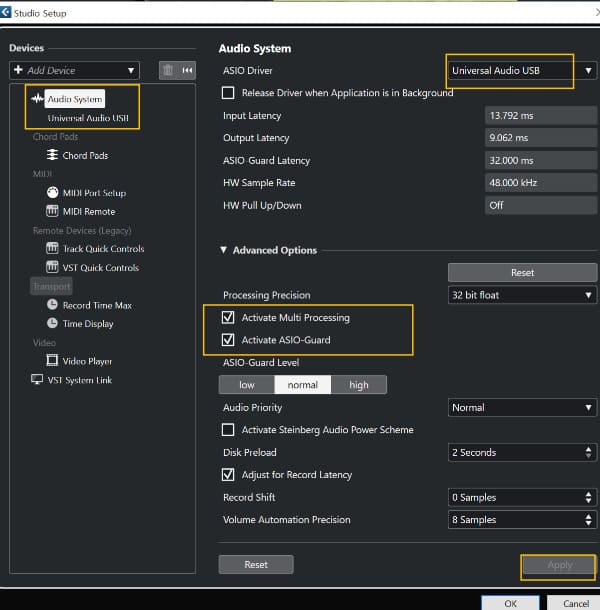Select VST Quick Controls entry
Image resolution: width=600 pixels, height=610 pixels.
pyautogui.click(x=101, y=267)
